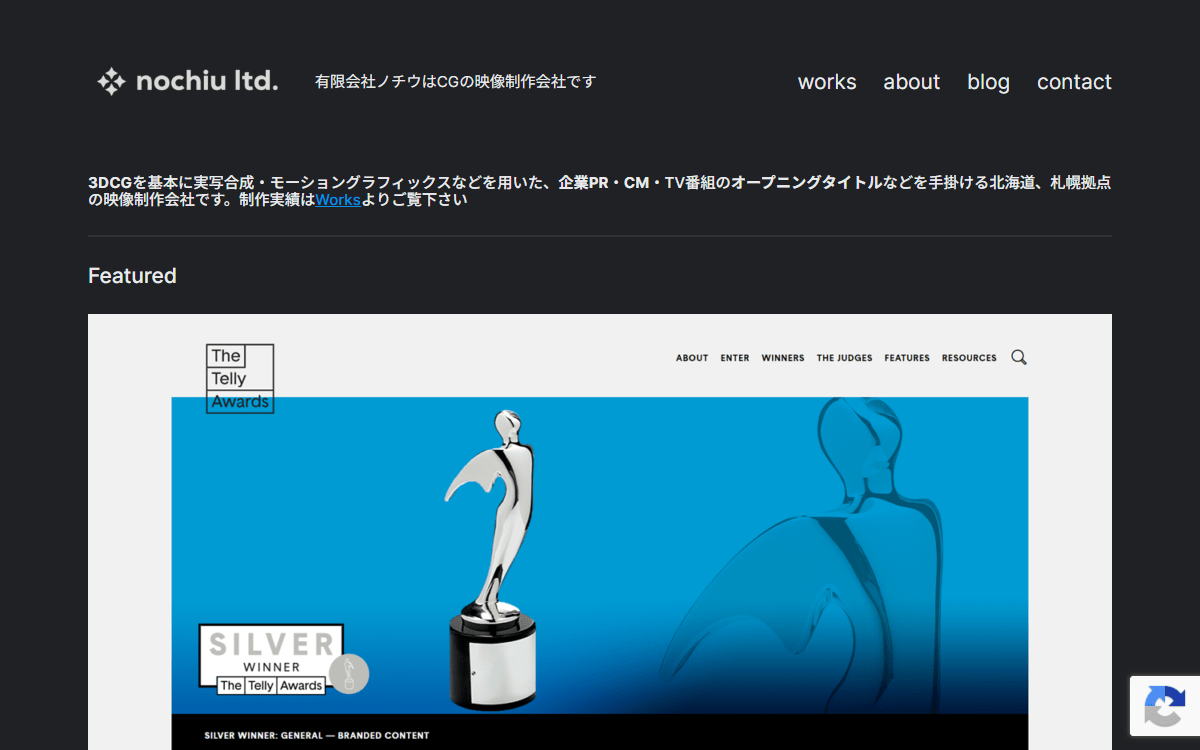Open the blog page
Screen dimensions: 1200x750
point(988,82)
